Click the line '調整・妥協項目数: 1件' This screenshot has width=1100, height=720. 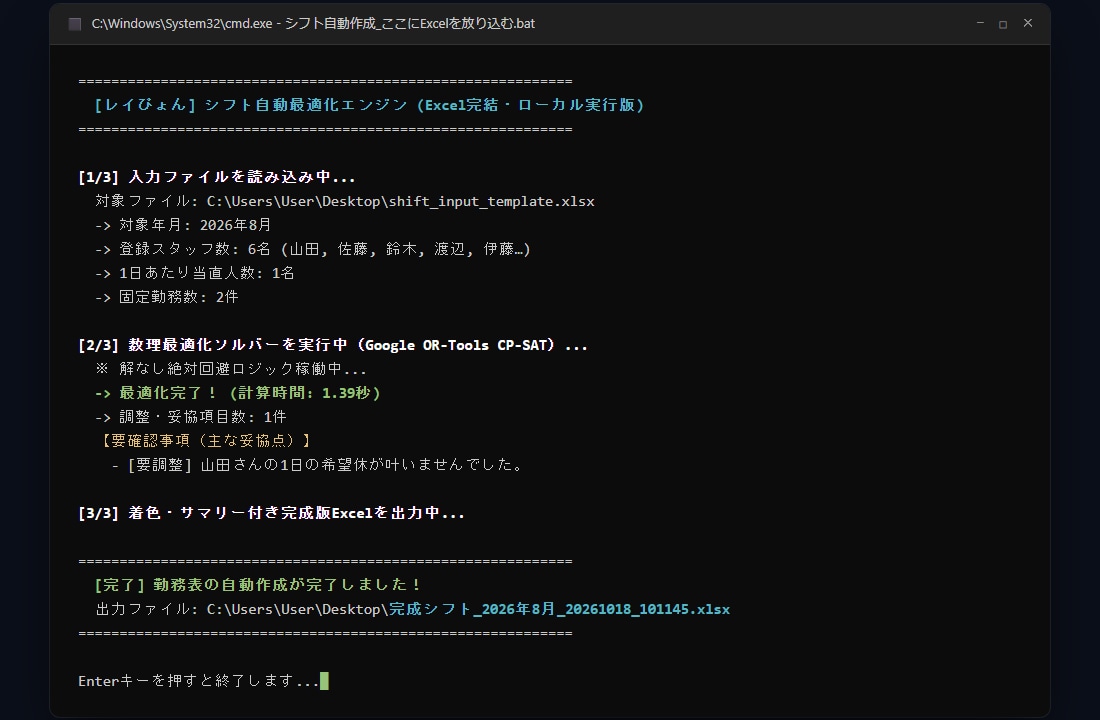(x=191, y=417)
